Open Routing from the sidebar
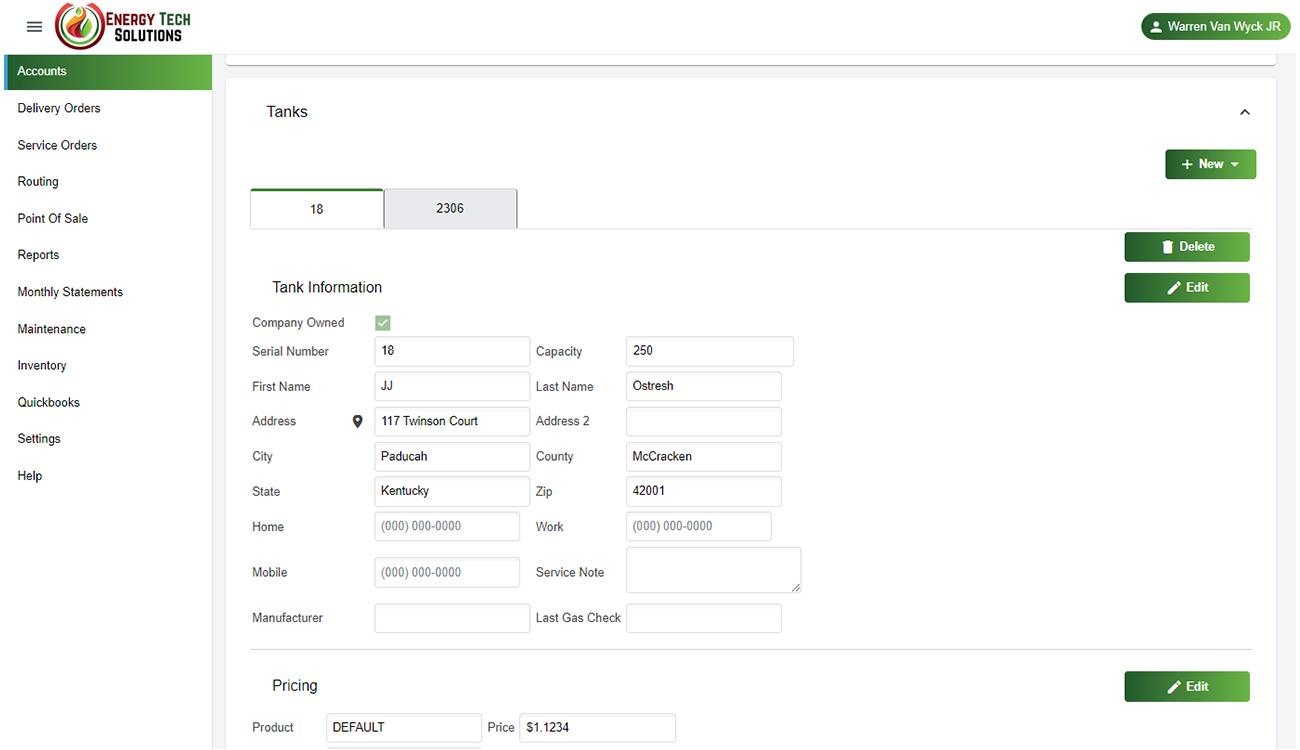The image size is (1300, 750). pos(38,182)
